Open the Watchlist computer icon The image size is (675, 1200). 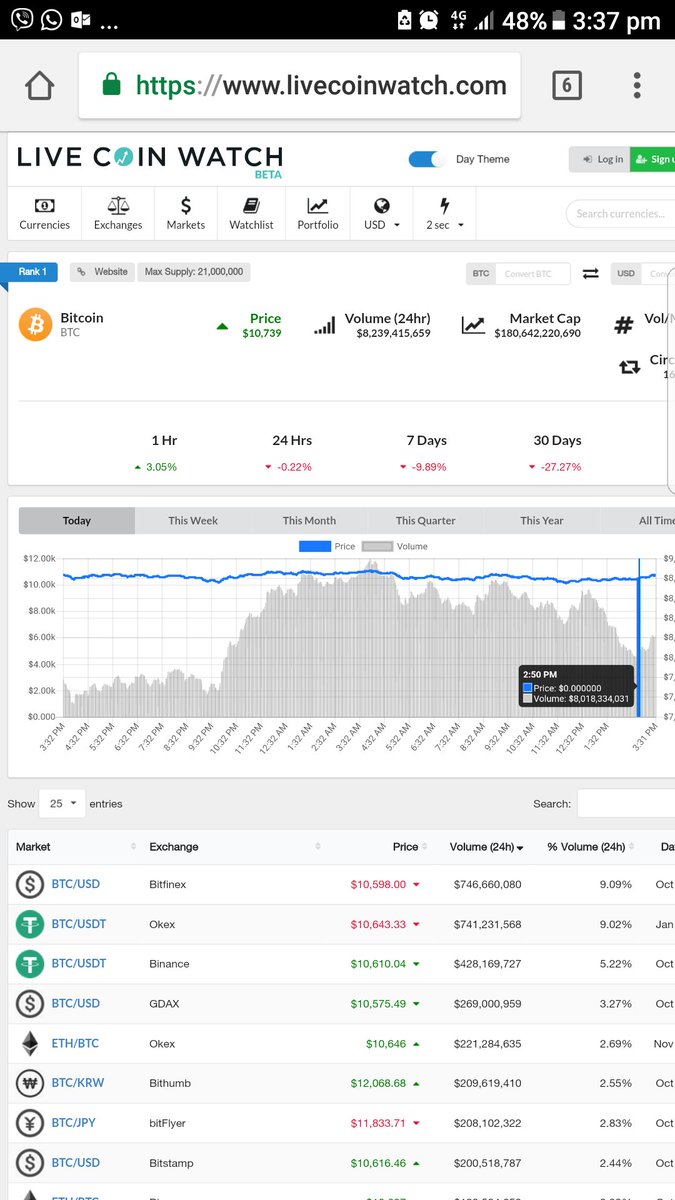(251, 205)
